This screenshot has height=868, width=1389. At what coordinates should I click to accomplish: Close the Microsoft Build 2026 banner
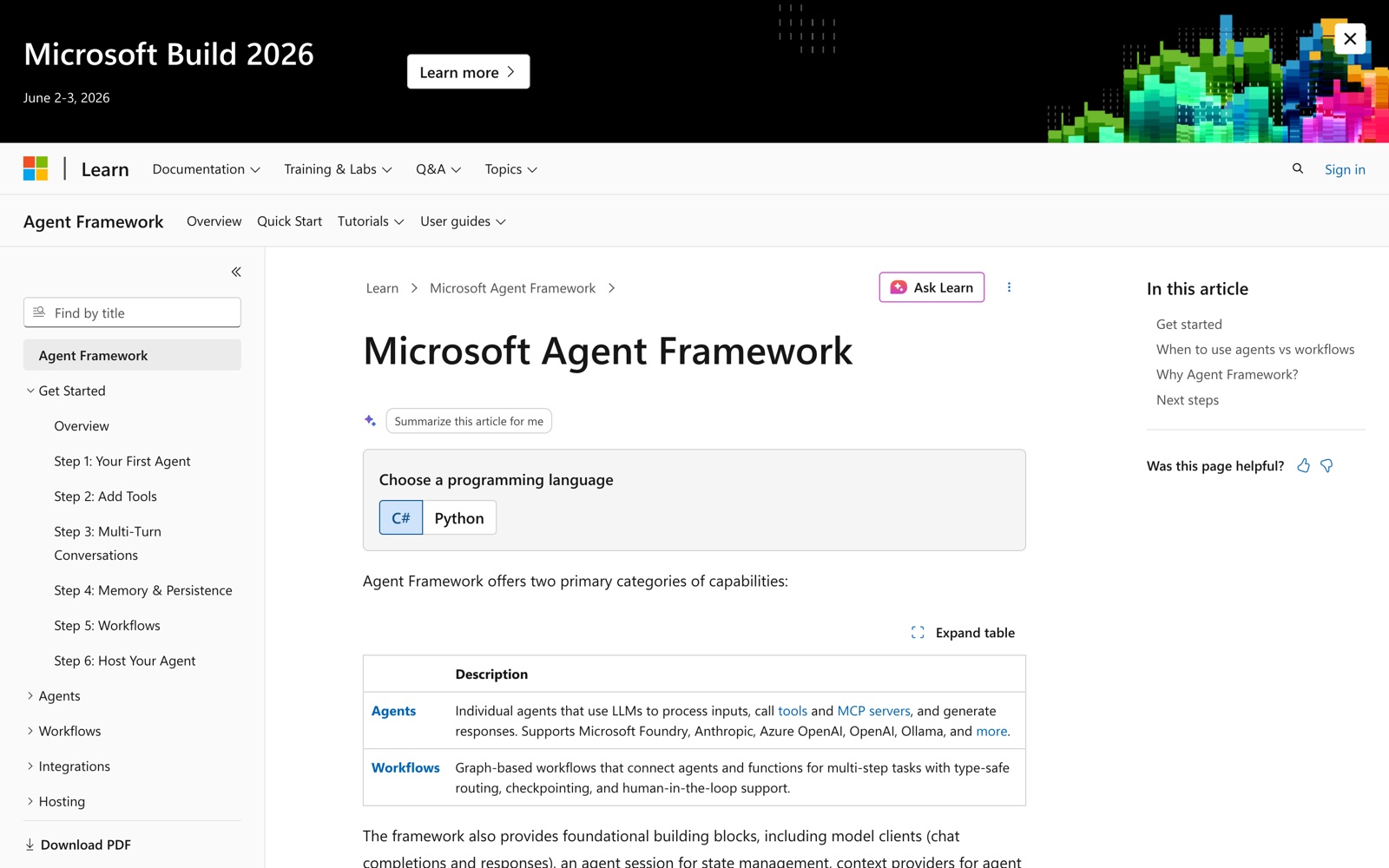pos(1350,38)
